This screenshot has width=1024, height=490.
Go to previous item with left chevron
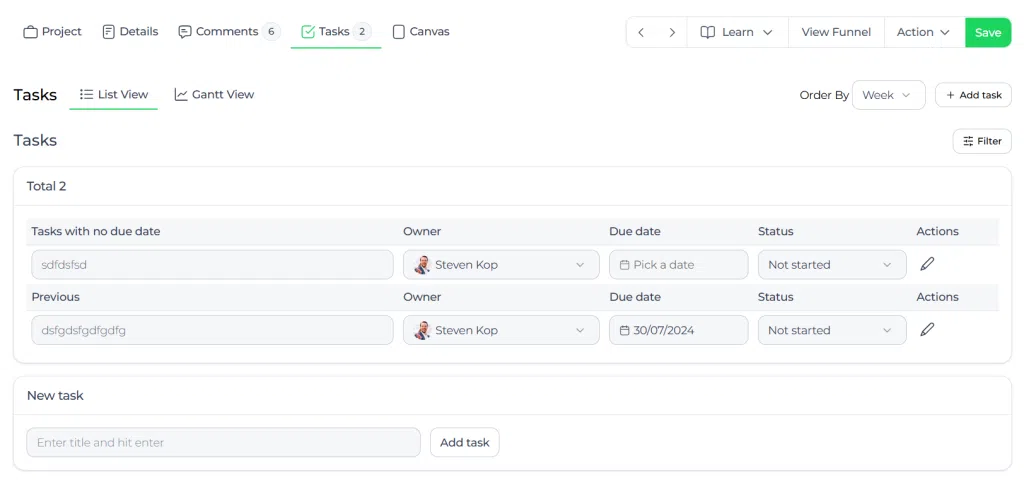[x=641, y=32]
